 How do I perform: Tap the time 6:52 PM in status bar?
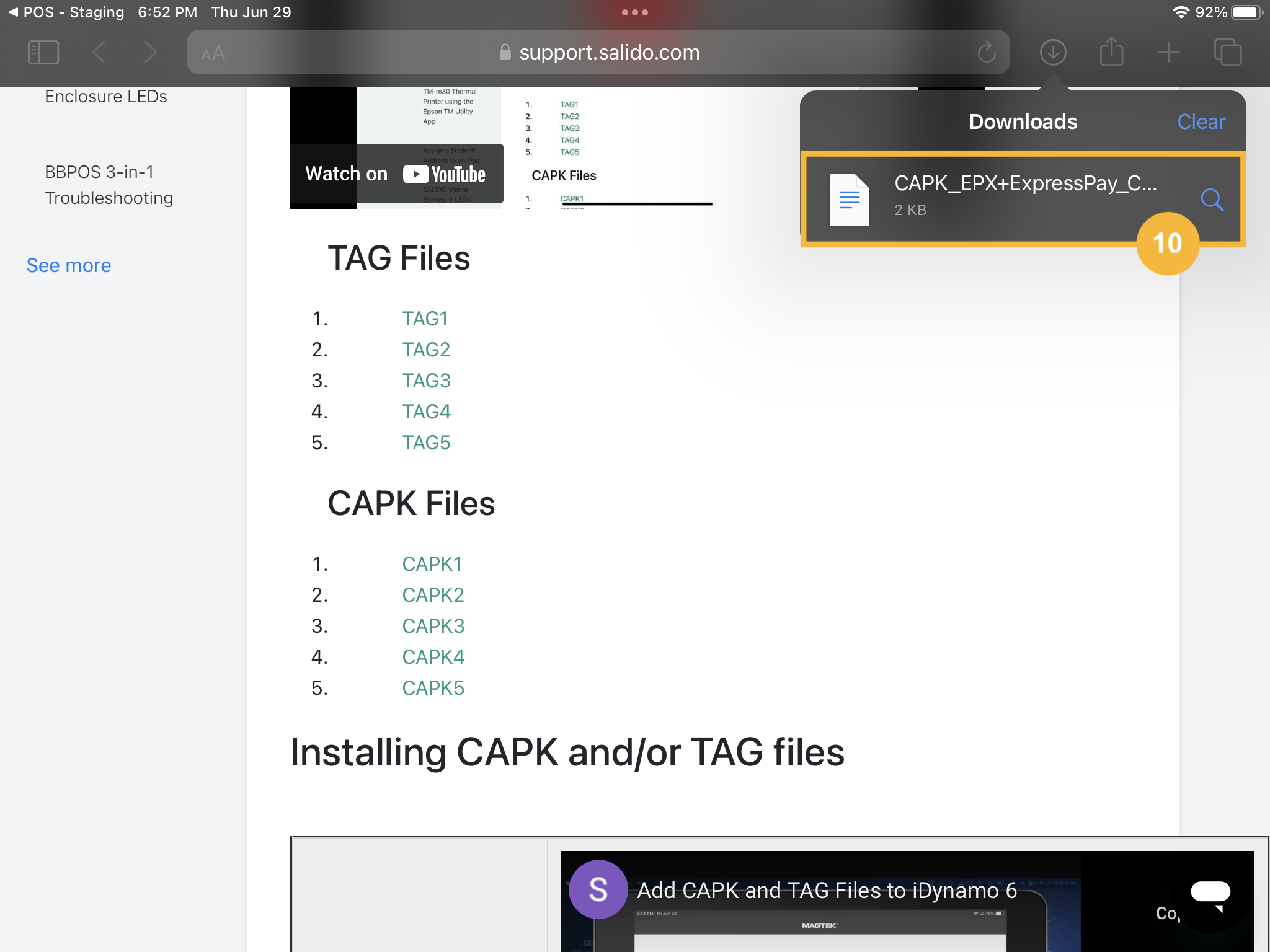coord(167,12)
